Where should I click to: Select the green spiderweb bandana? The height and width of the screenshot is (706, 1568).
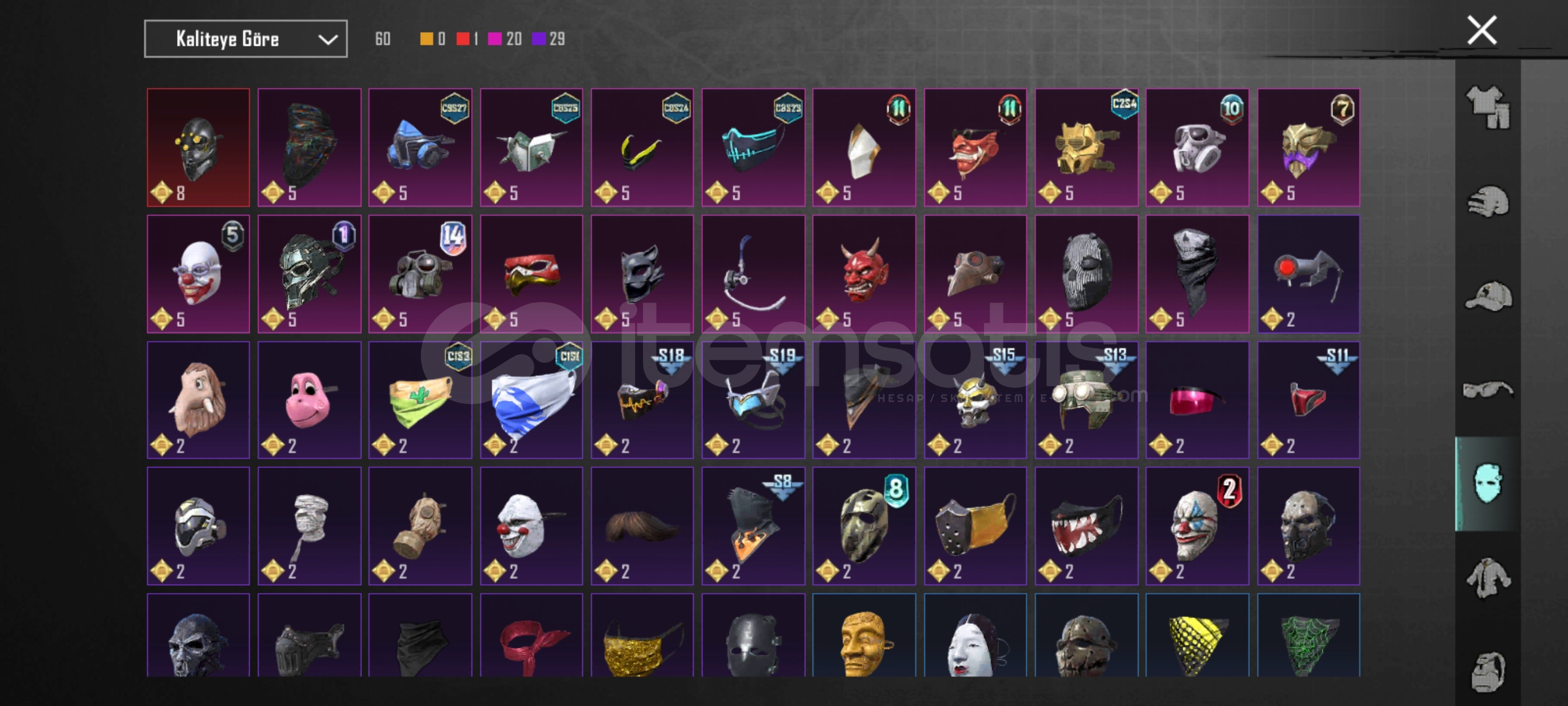point(1308,635)
